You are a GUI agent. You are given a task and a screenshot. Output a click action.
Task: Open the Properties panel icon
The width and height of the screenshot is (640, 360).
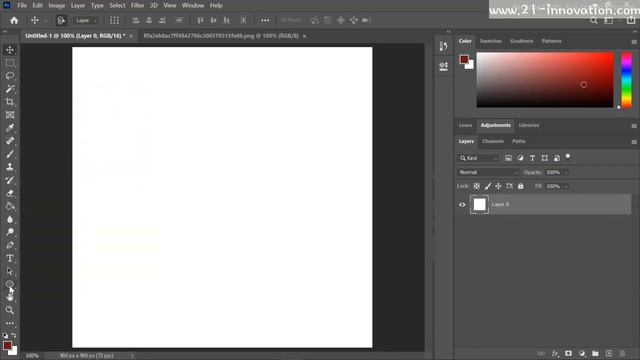click(x=443, y=66)
